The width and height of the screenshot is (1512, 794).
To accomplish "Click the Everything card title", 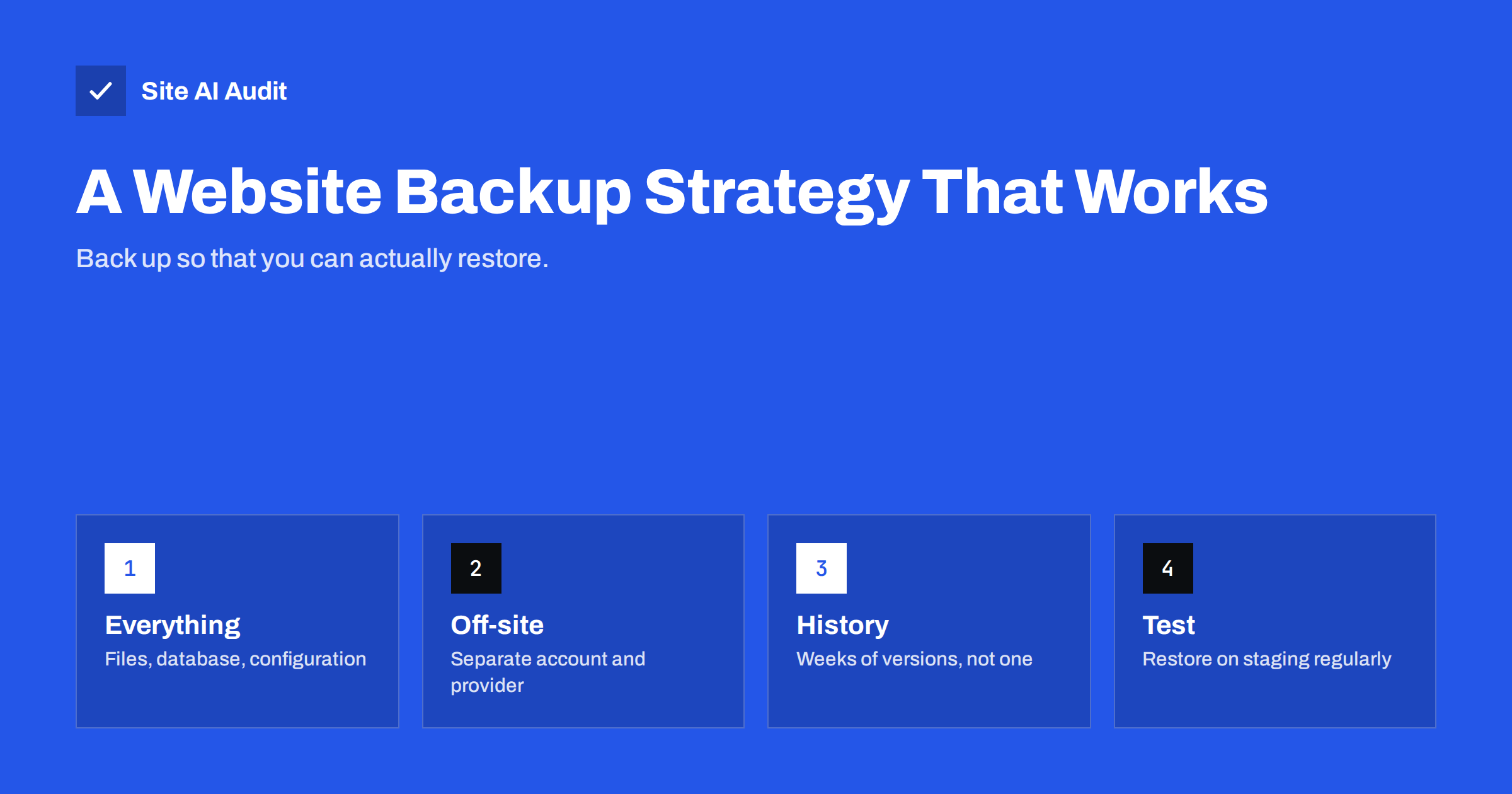I will pyautogui.click(x=173, y=626).
